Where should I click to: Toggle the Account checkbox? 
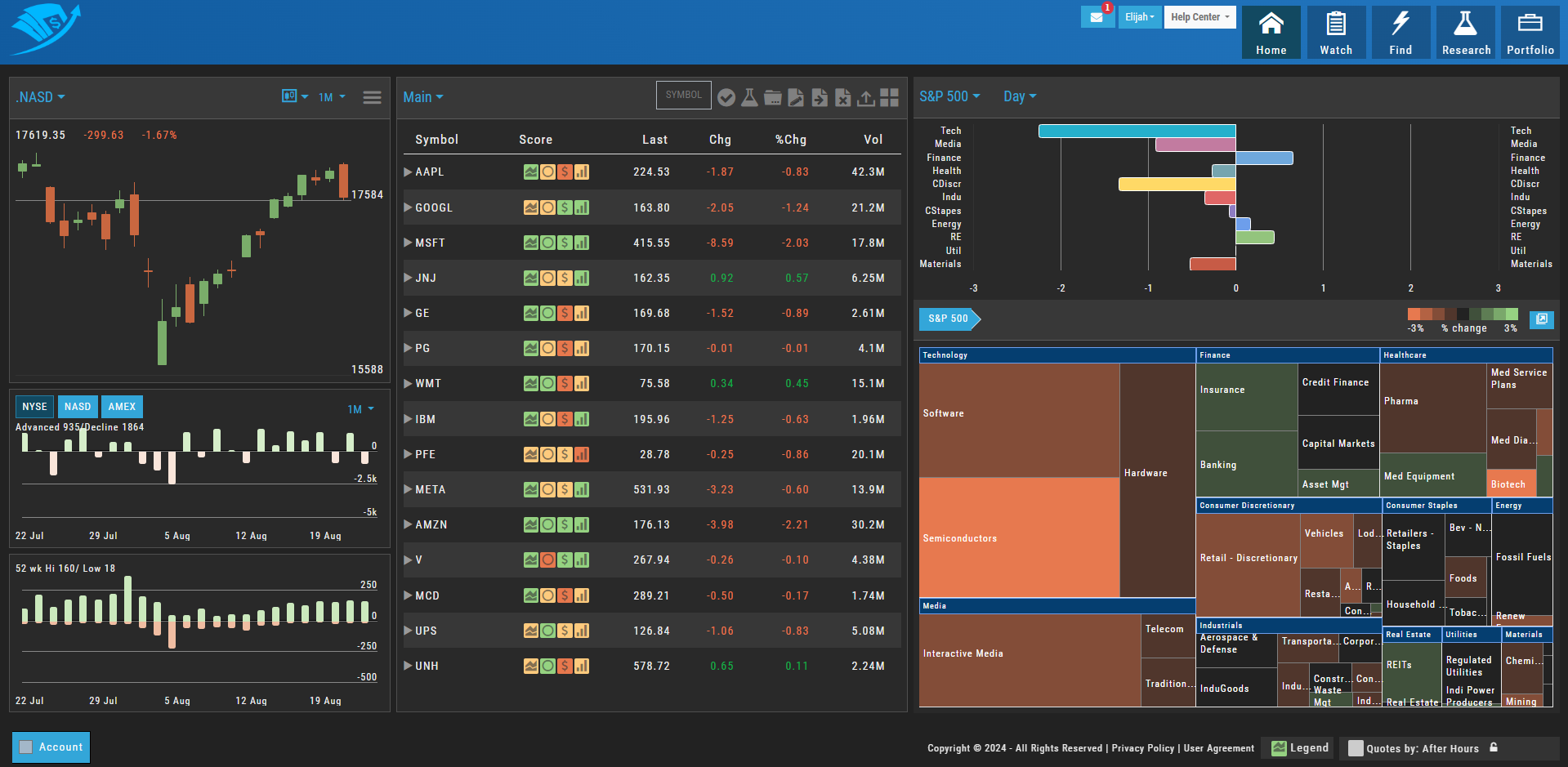[x=26, y=747]
